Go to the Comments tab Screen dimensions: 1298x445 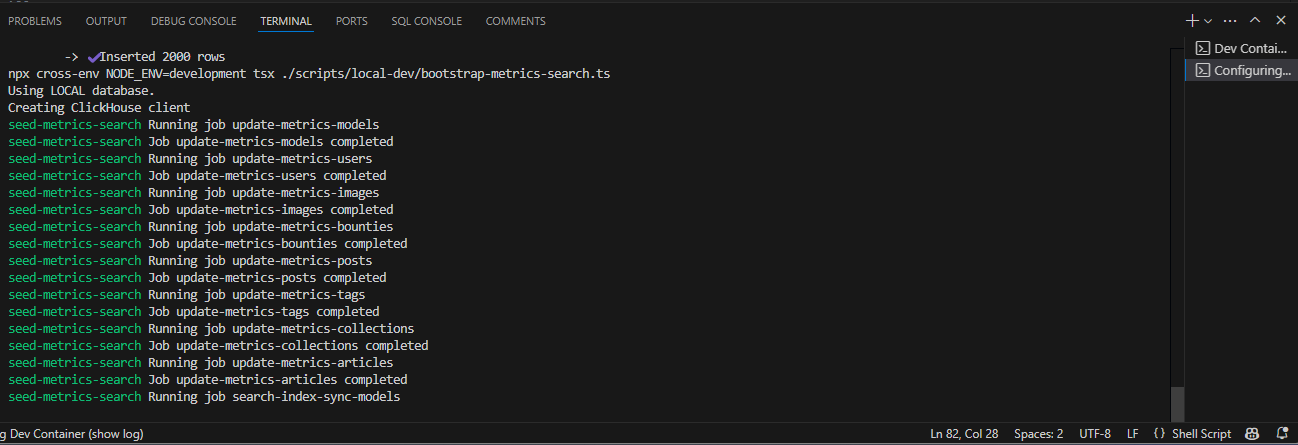(516, 21)
